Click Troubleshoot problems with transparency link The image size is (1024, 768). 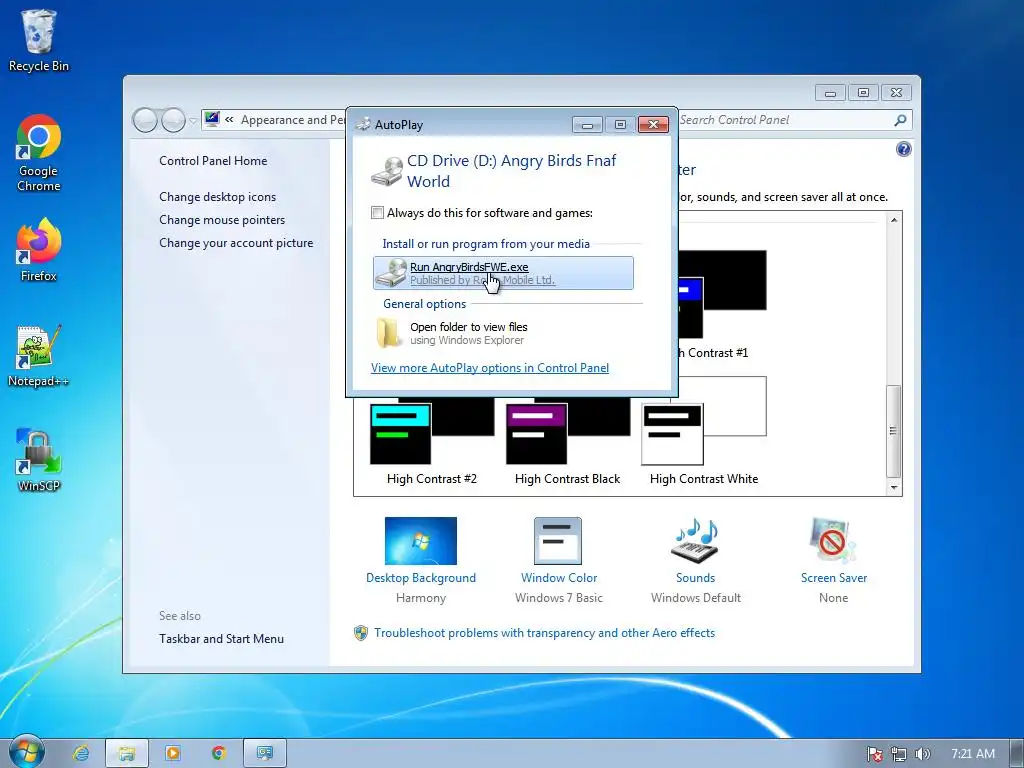pos(544,633)
